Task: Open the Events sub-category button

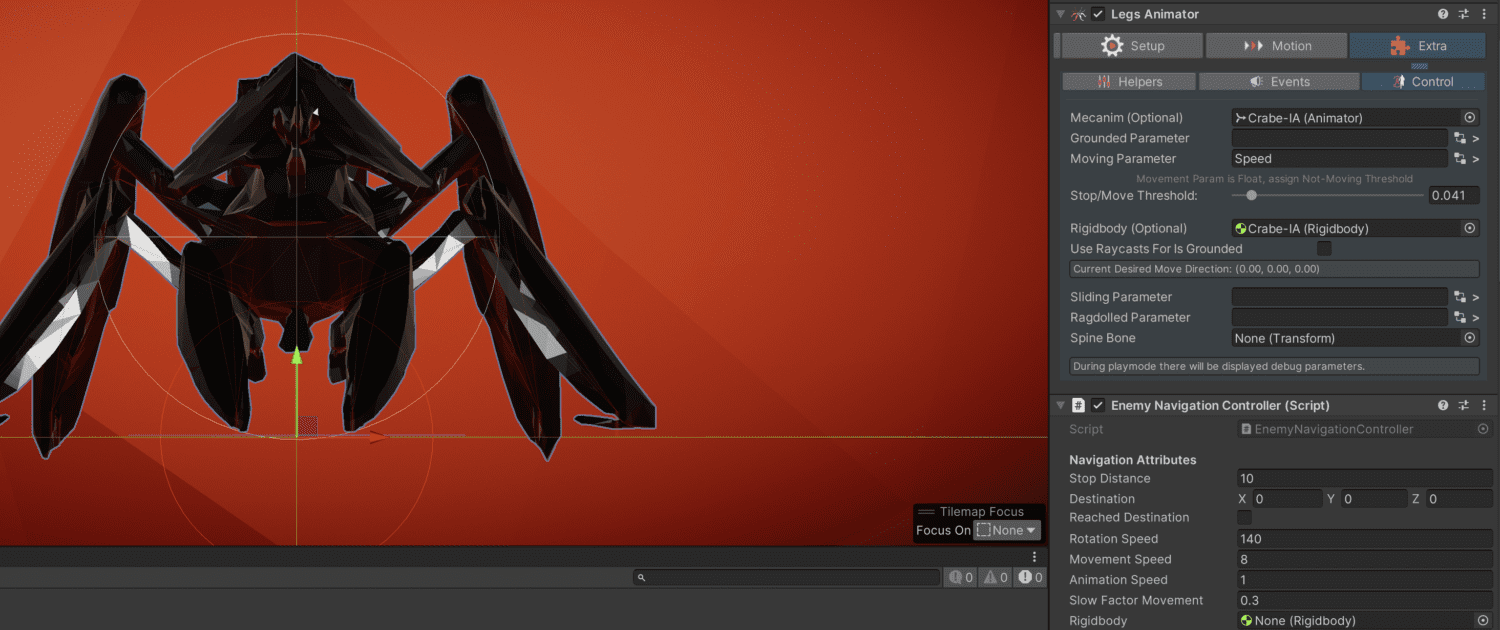Action: click(1279, 82)
